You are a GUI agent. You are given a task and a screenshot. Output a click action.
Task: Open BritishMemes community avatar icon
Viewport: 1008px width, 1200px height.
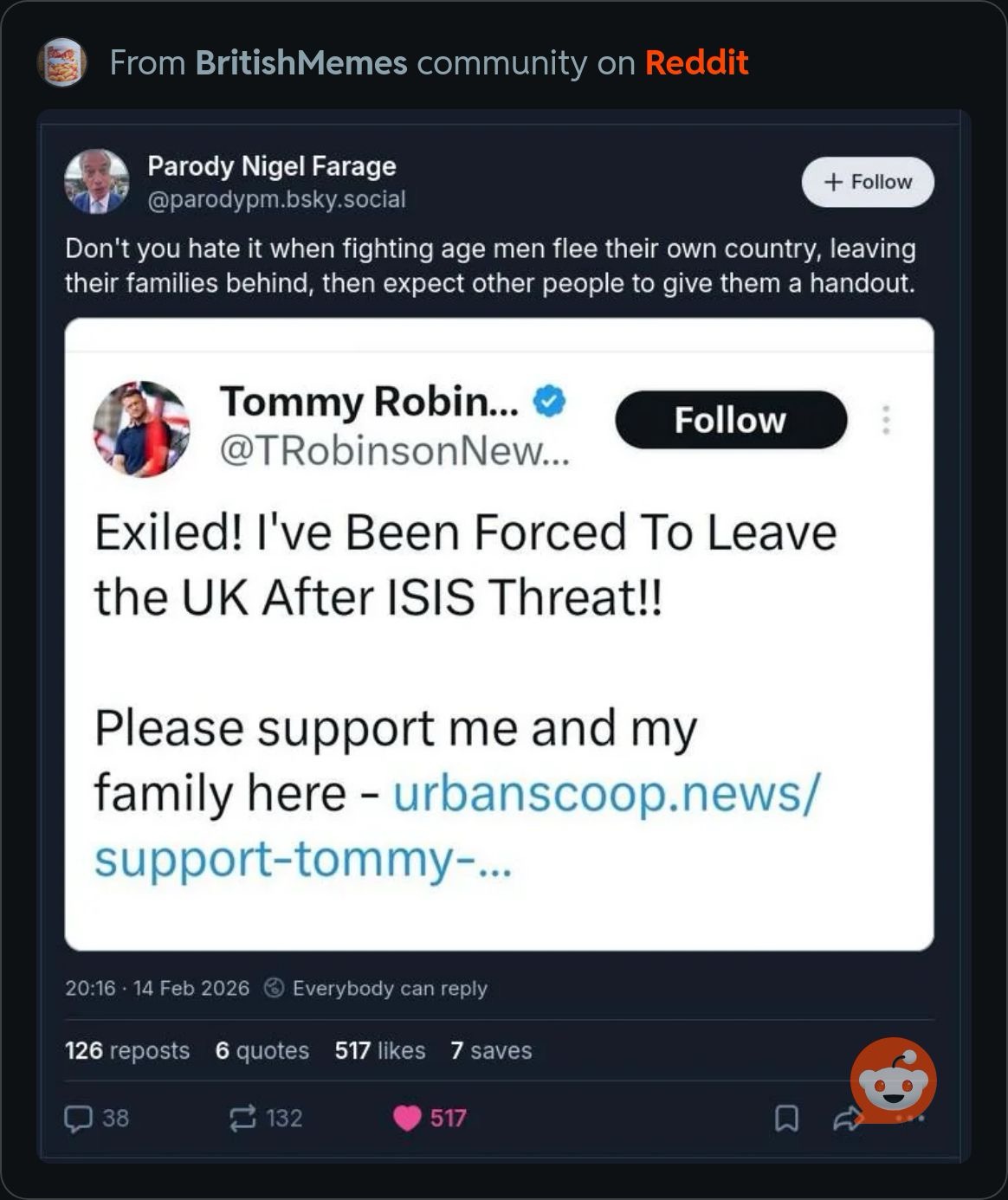[x=61, y=62]
